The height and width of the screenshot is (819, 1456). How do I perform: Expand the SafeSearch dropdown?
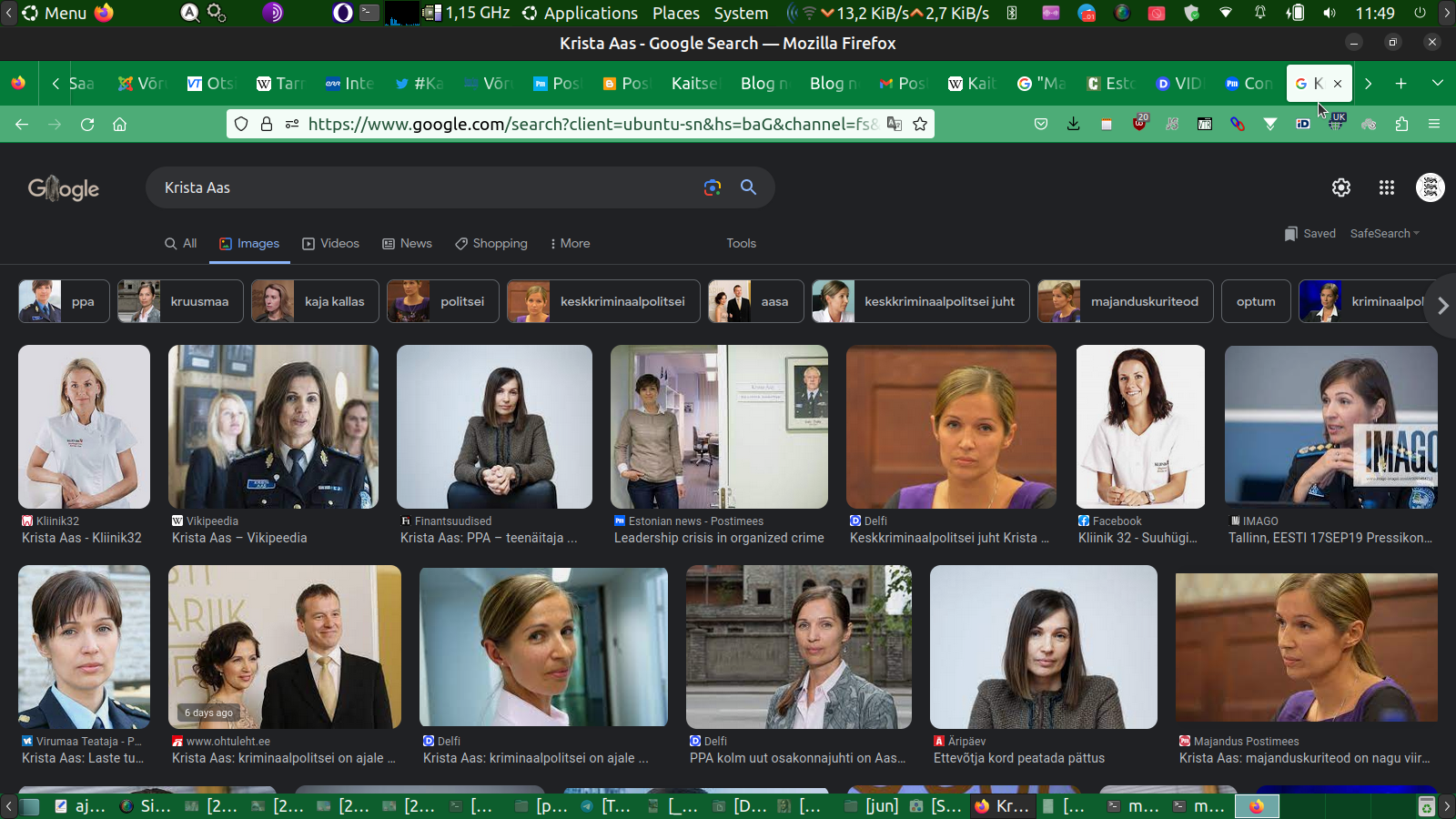pyautogui.click(x=1384, y=234)
